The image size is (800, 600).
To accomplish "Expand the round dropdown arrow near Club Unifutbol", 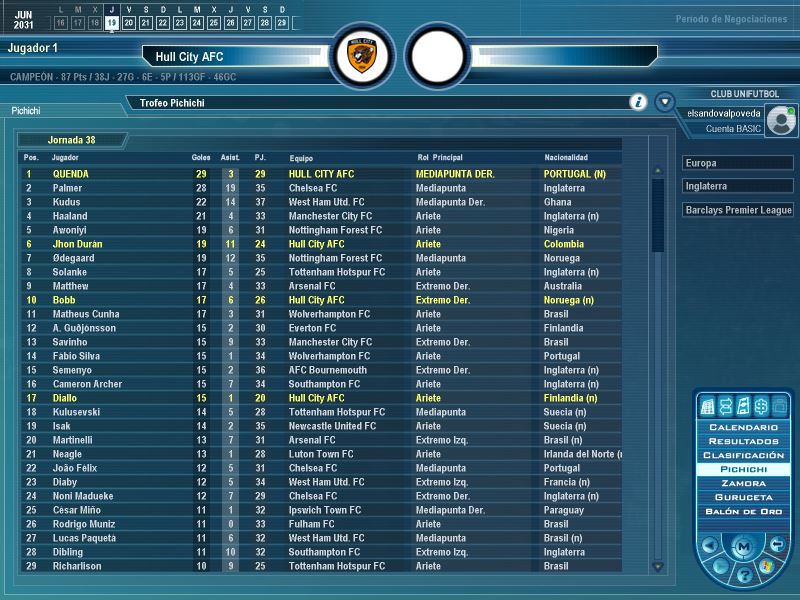I will [x=664, y=102].
